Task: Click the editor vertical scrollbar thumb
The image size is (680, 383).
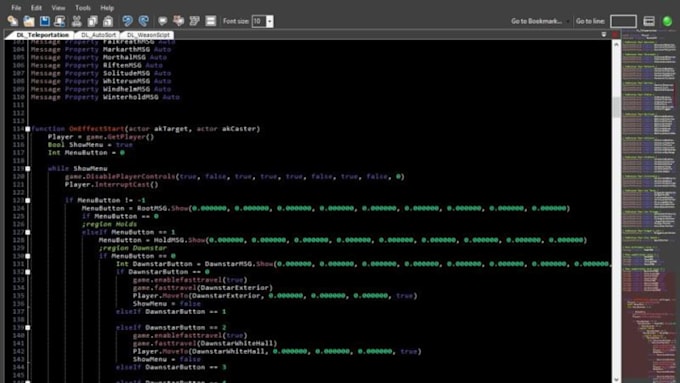Action: pyautogui.click(x=616, y=107)
